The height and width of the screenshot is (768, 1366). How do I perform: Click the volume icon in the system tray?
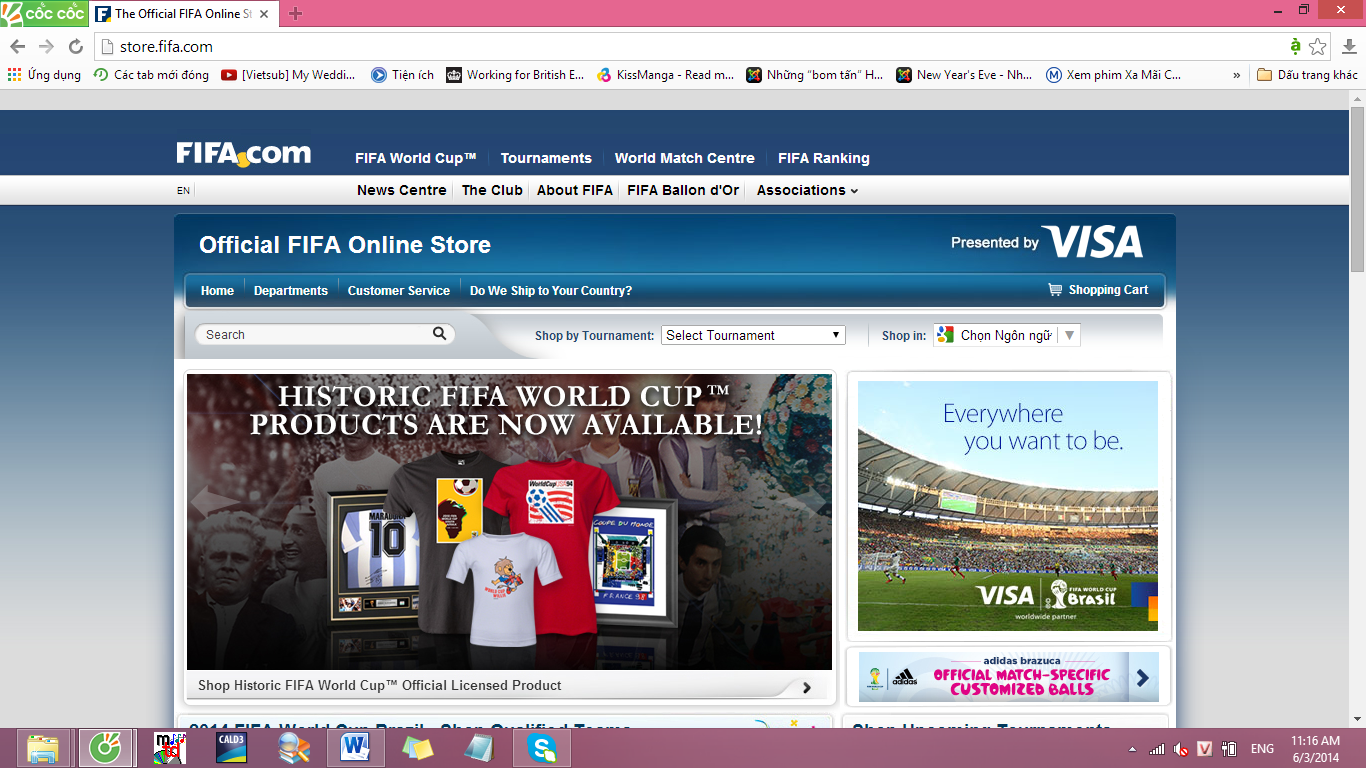pyautogui.click(x=1181, y=749)
